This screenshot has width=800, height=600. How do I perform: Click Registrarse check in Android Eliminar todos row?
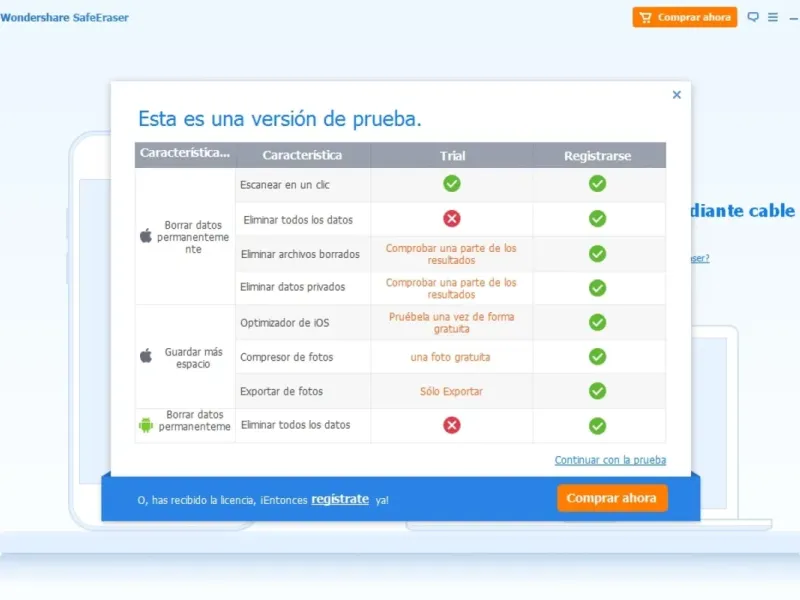click(597, 426)
